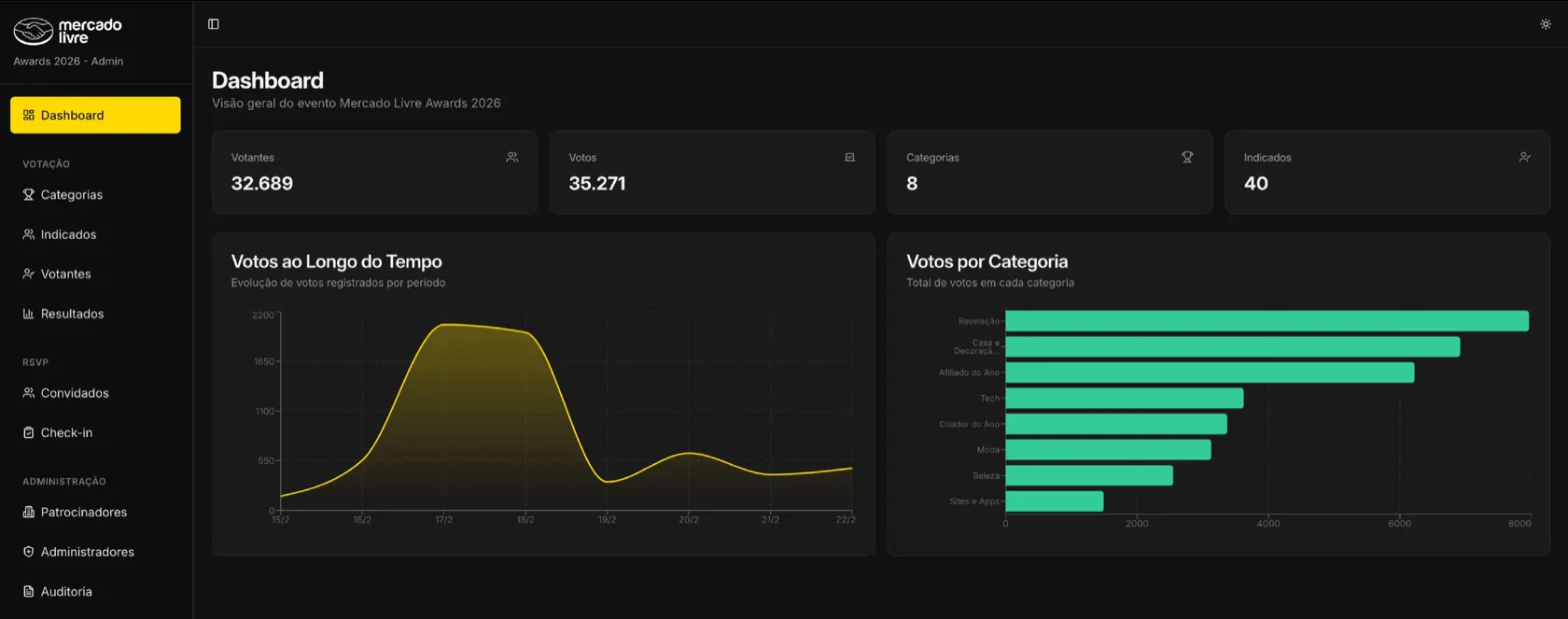The width and height of the screenshot is (1568, 619).
Task: Click the Mercado Livre handshake logo
Action: point(33,31)
